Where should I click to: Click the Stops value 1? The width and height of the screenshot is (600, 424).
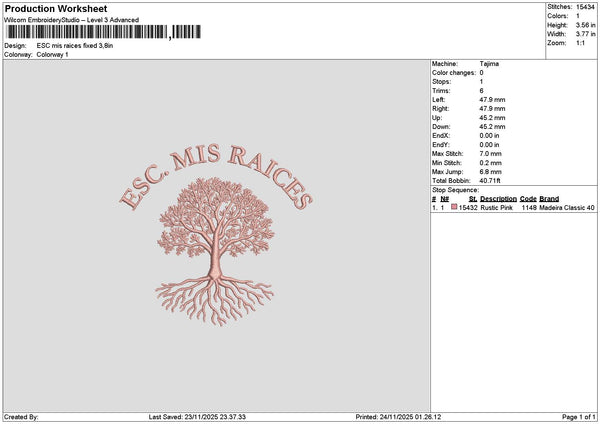coord(481,82)
